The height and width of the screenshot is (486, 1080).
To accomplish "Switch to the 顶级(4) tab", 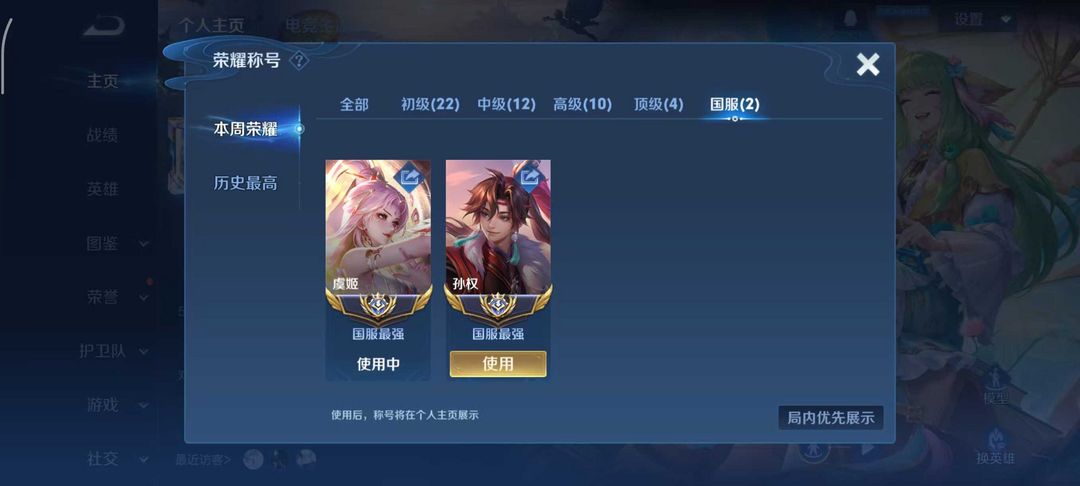I will (x=658, y=105).
